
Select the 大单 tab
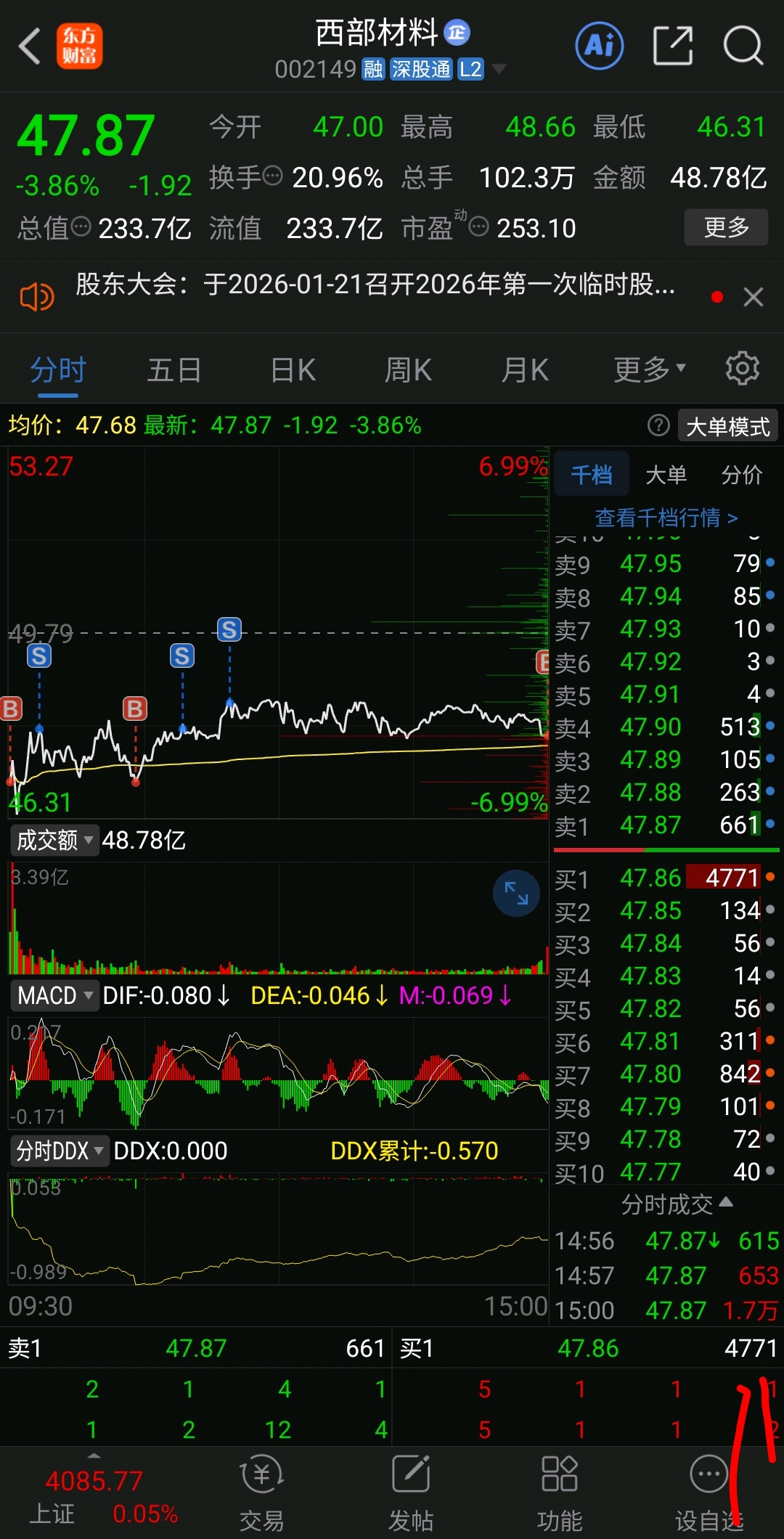coord(666,475)
